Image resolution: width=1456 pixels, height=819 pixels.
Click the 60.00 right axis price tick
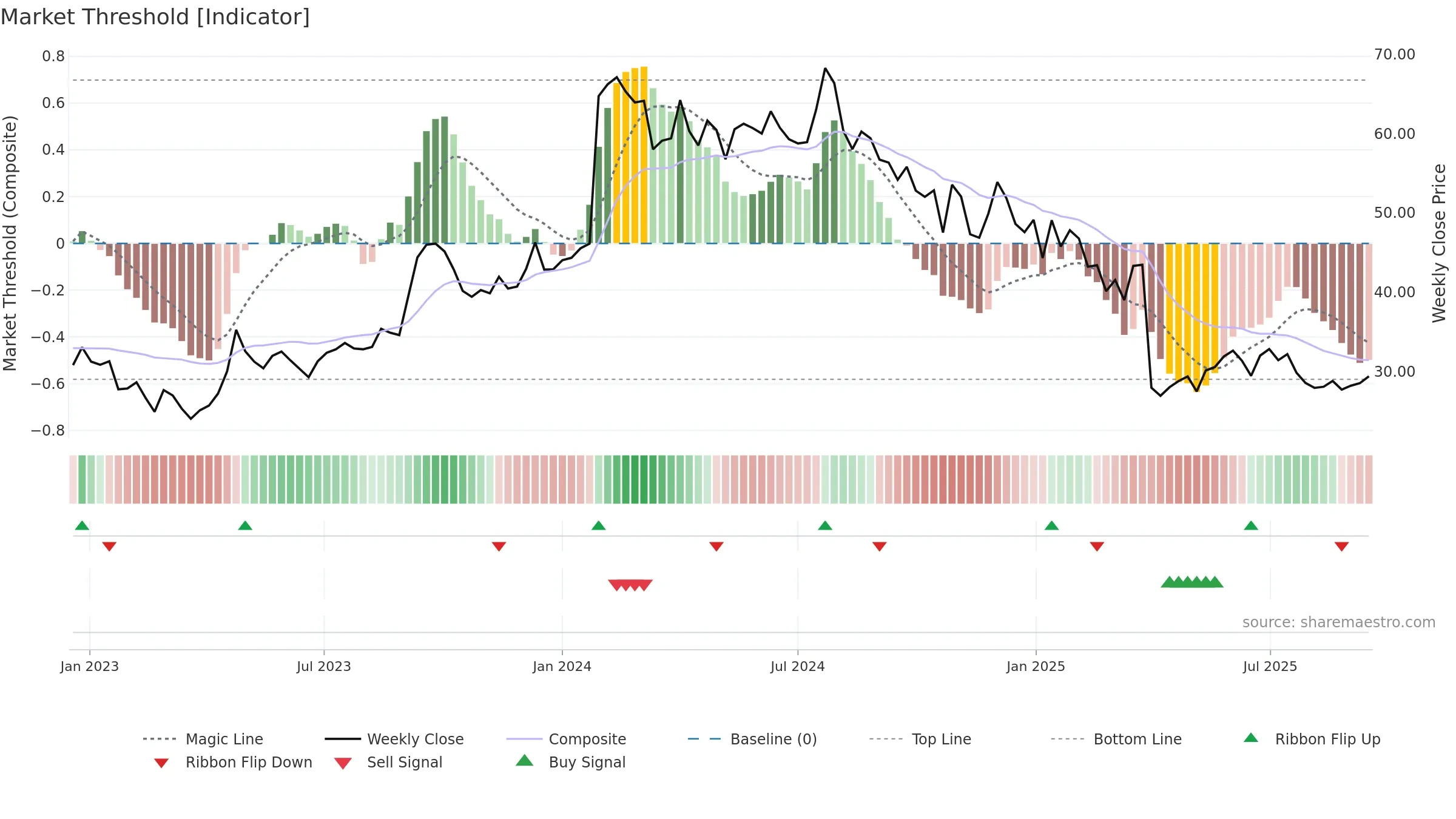[x=1395, y=133]
